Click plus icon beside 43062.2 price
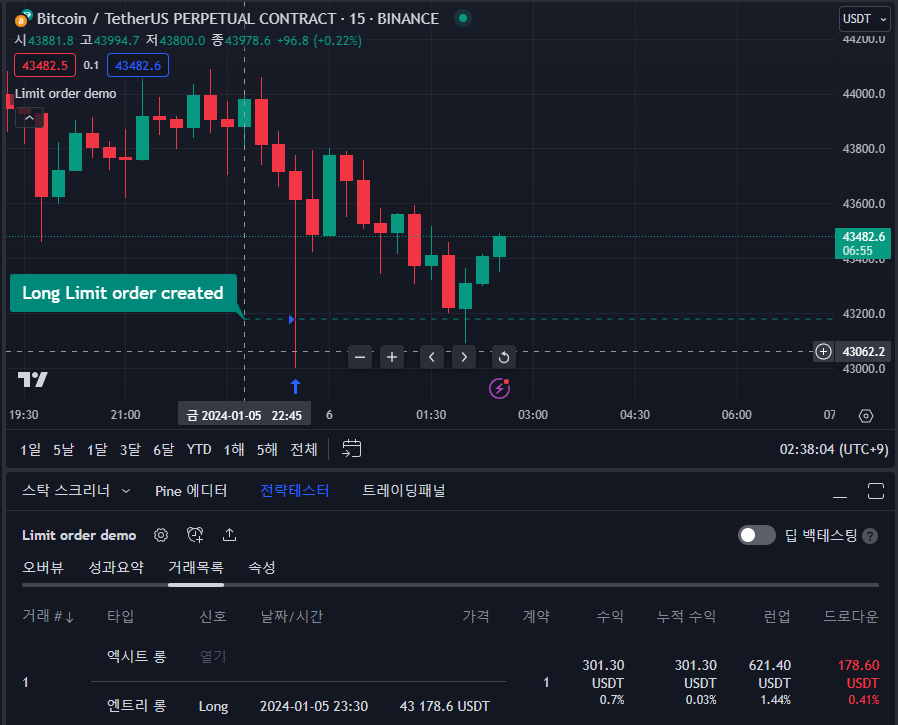 (823, 351)
